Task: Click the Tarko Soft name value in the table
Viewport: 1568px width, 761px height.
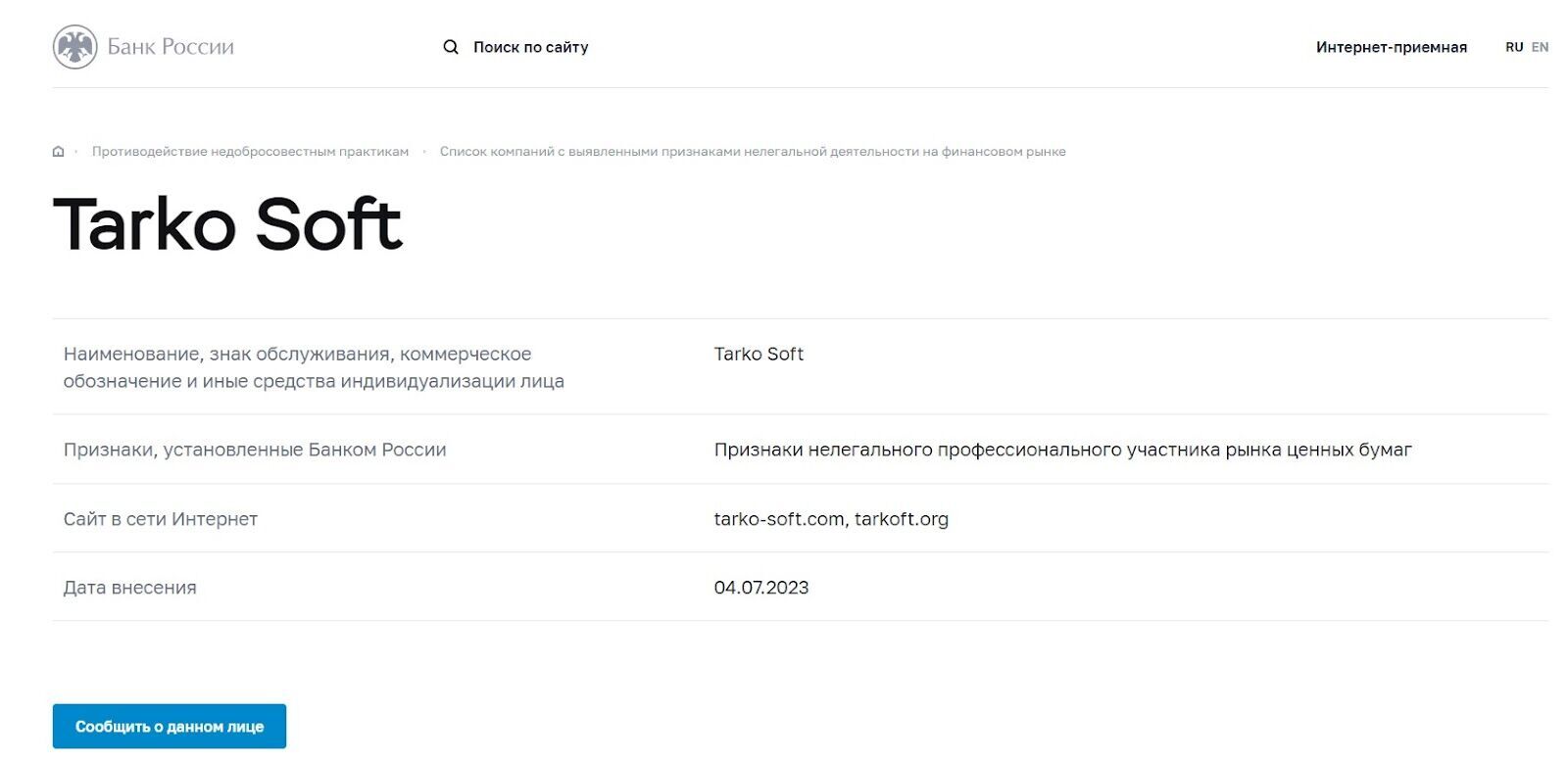Action: [x=759, y=354]
